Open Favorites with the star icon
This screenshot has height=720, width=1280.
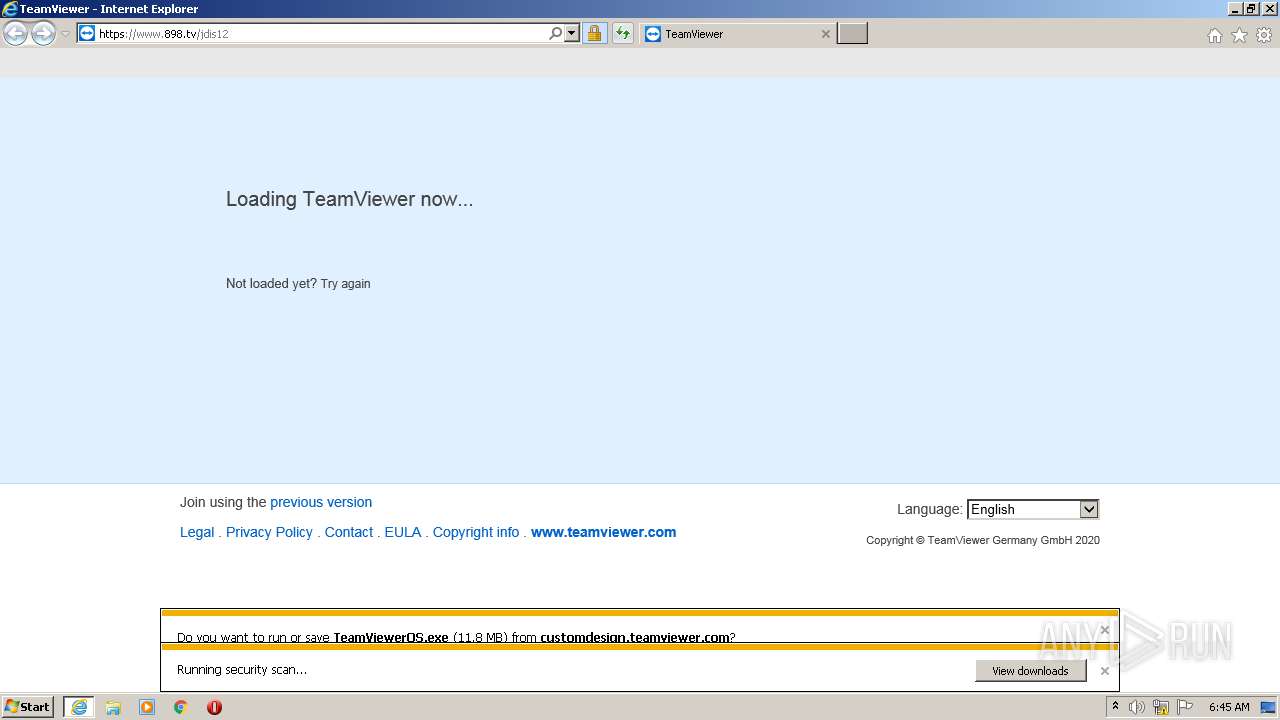pyautogui.click(x=1239, y=35)
